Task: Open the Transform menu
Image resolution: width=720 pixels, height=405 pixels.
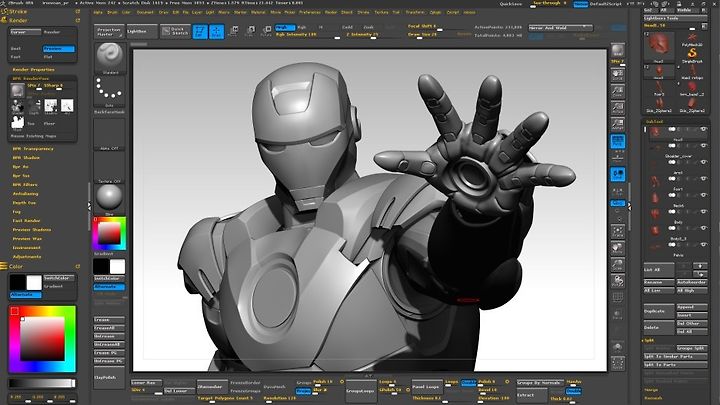Action: 415,12
